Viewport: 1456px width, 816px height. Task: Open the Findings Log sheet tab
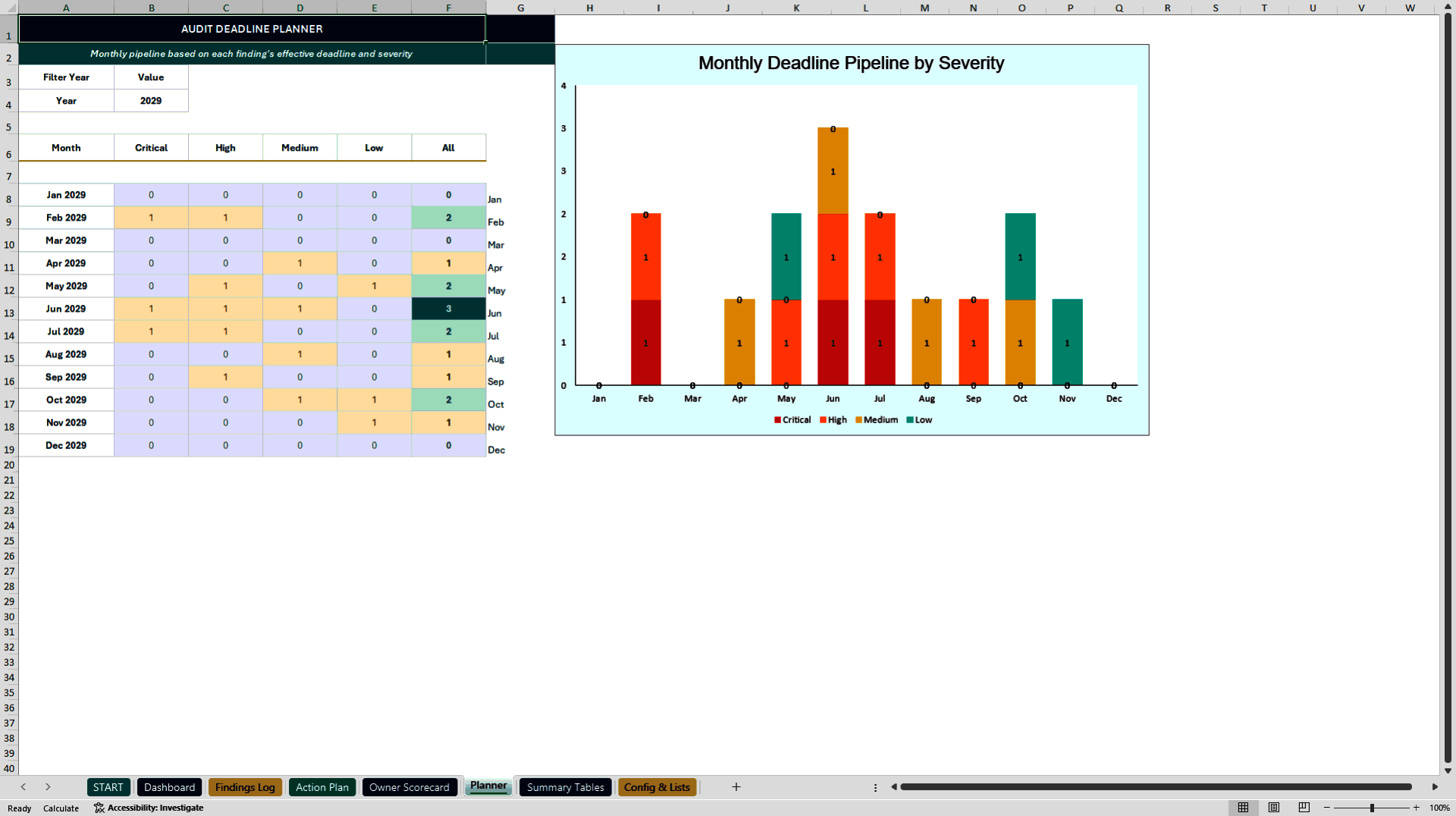click(x=245, y=787)
